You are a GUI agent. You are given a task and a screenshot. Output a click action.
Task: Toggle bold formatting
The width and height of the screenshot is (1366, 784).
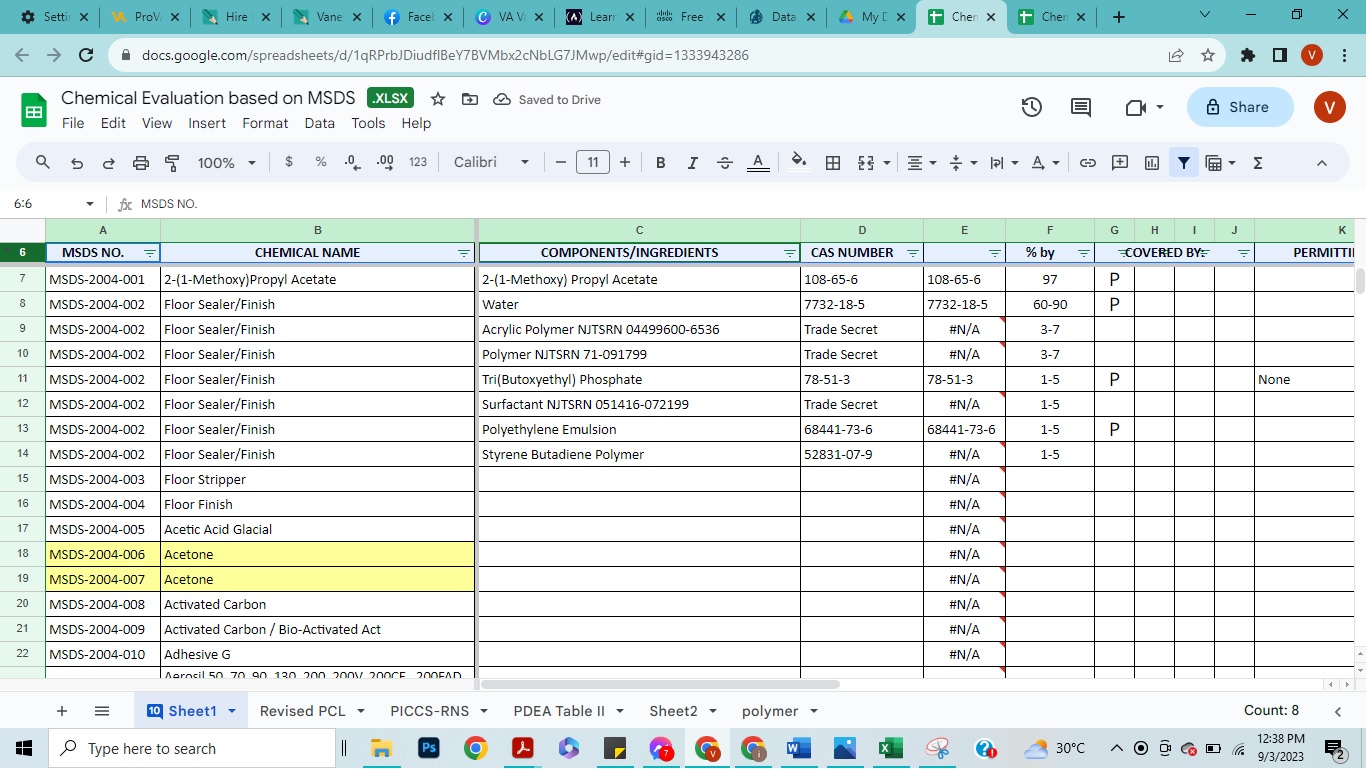pos(660,163)
